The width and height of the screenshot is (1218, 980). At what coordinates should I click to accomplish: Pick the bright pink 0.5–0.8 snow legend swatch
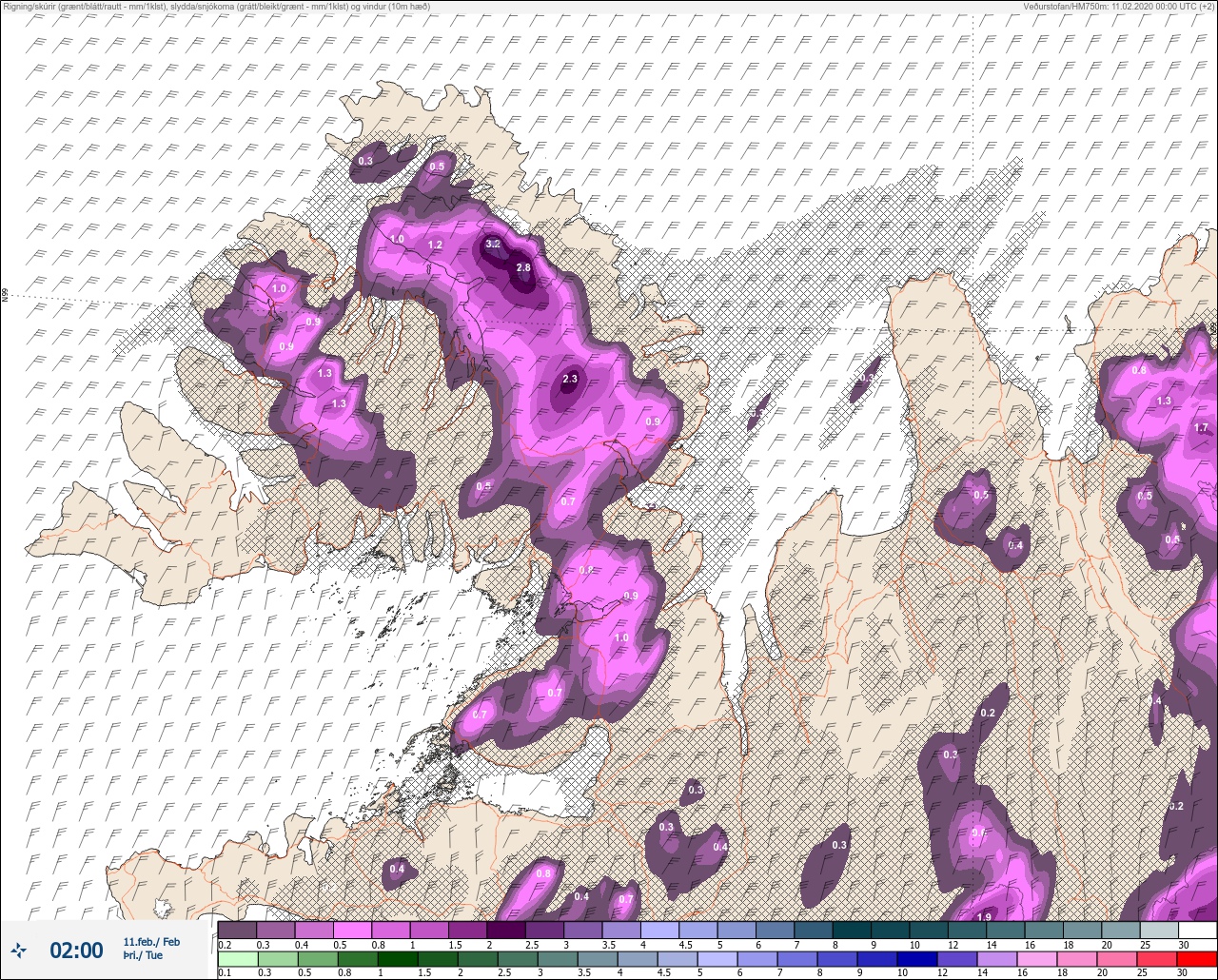point(352,930)
